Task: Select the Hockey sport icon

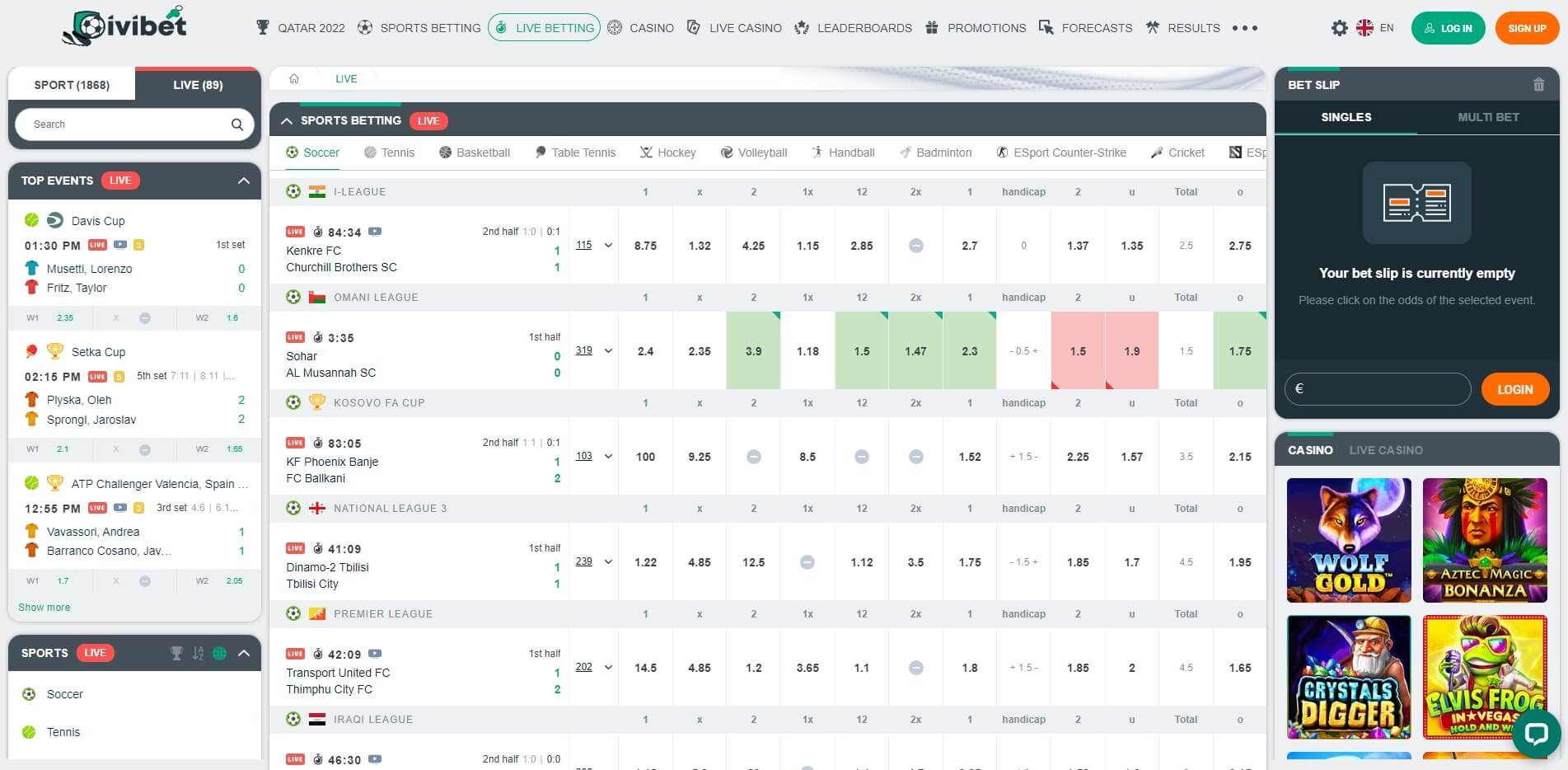Action: [x=645, y=153]
